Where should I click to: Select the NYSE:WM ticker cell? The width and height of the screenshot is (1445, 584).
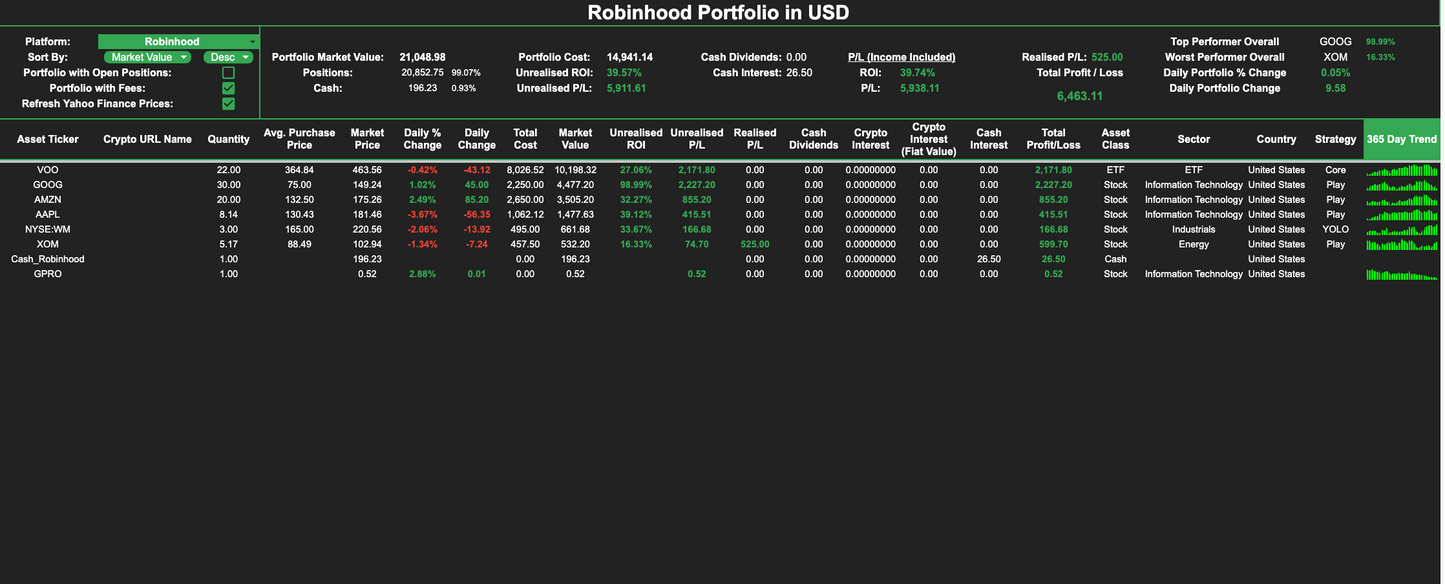click(48, 229)
